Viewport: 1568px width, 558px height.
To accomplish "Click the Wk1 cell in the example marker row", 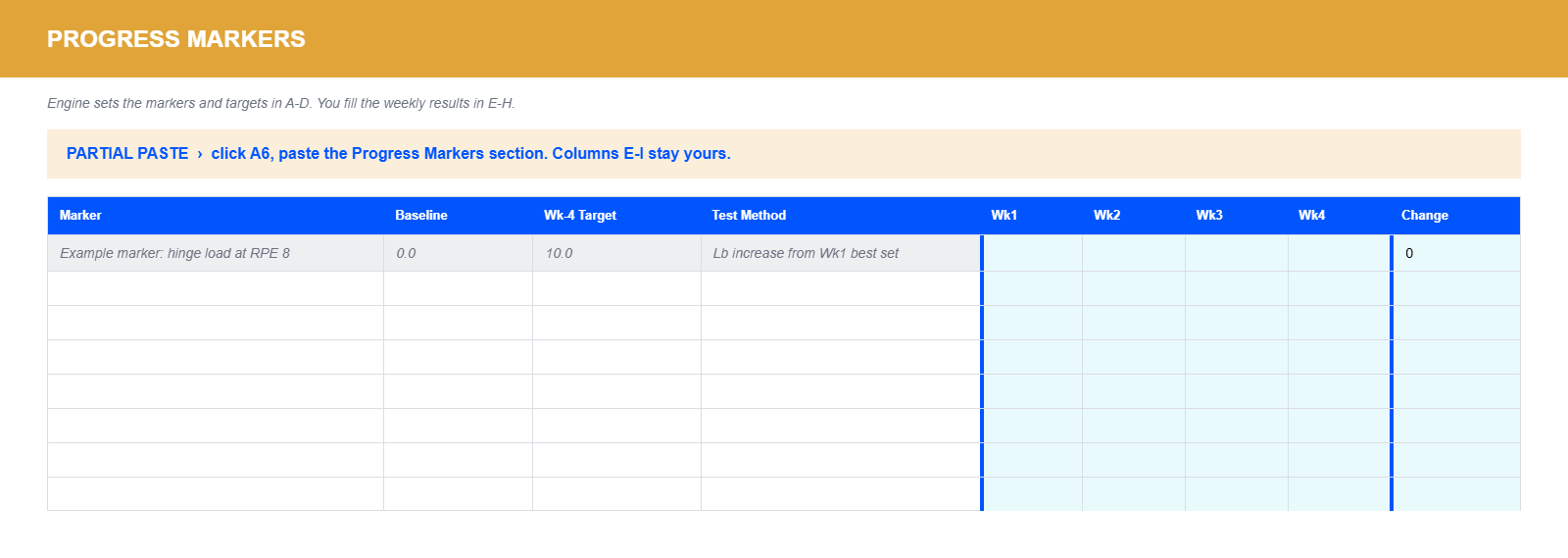I will (1033, 253).
